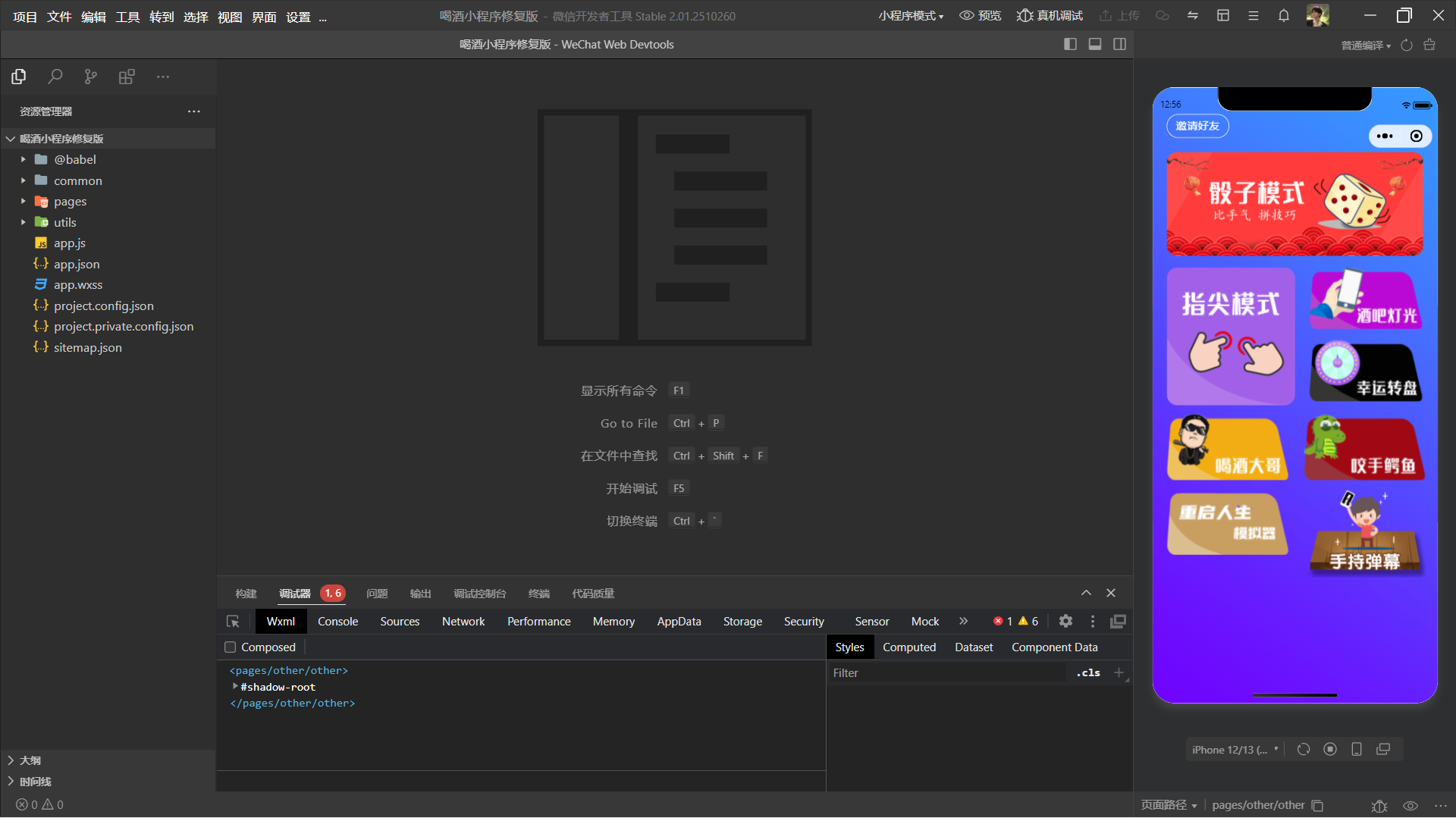Click the notification bell icon
This screenshot has height=818, width=1456.
coord(1283,16)
